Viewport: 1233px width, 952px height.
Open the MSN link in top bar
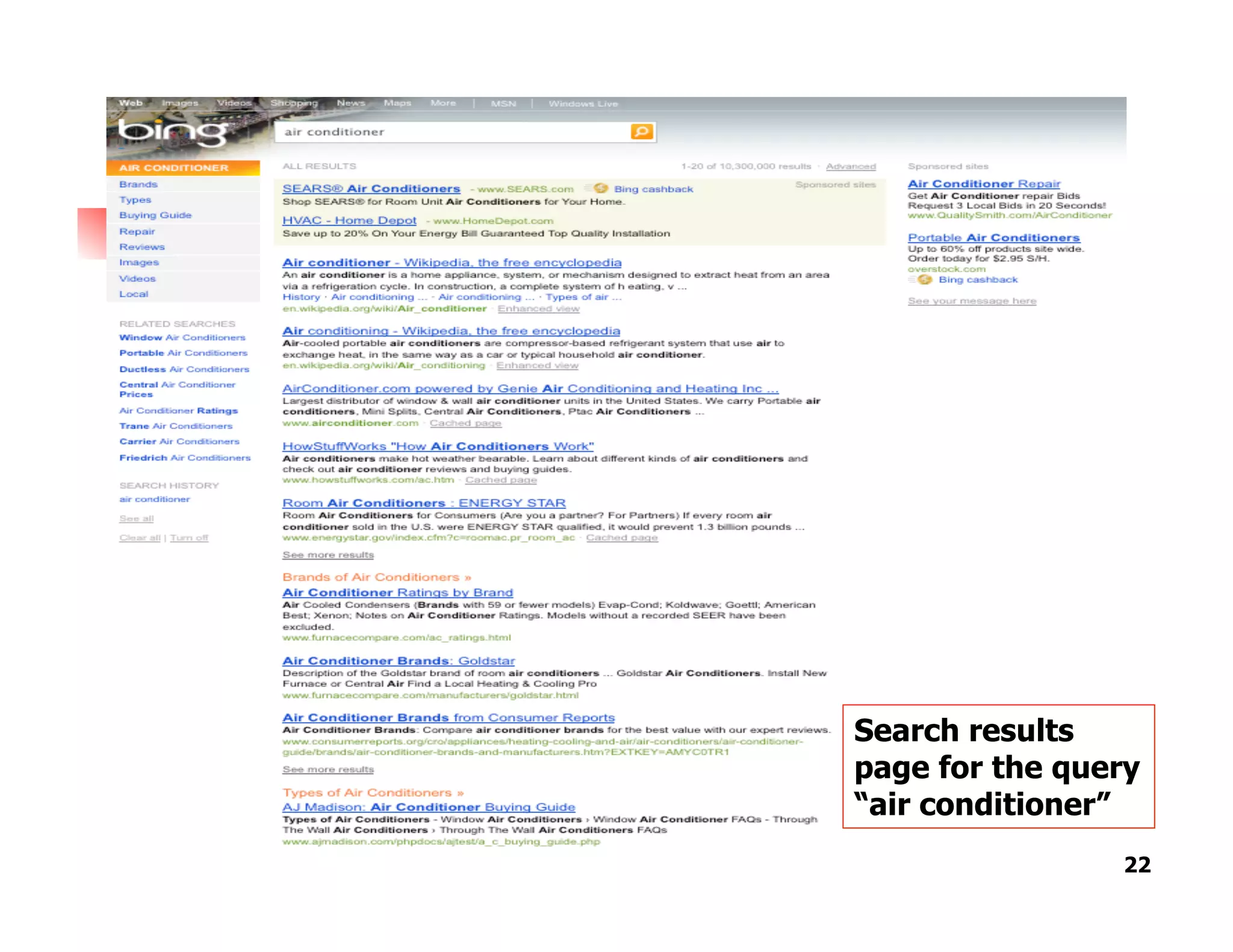(x=503, y=104)
